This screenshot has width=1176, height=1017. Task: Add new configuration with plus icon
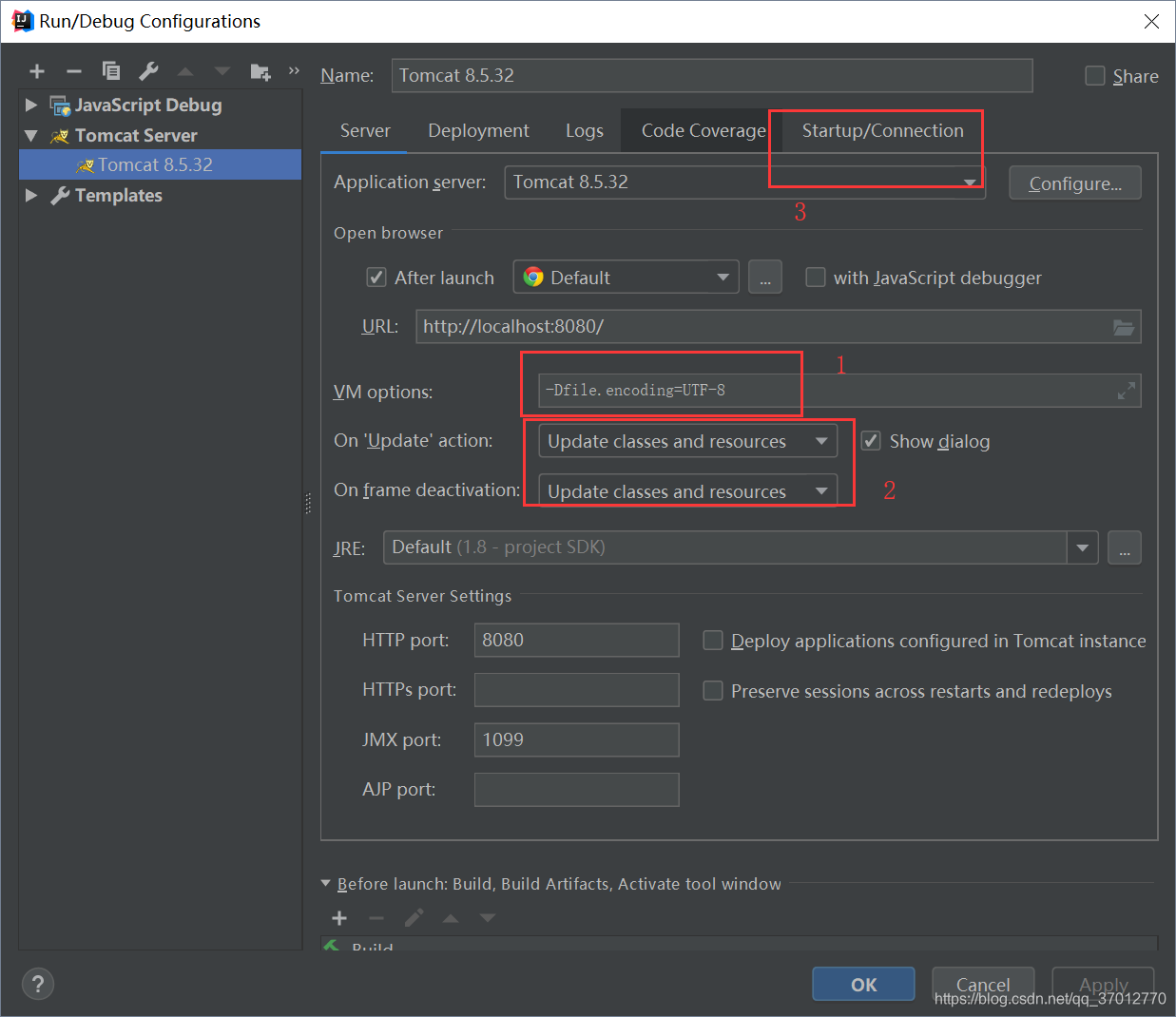37,71
